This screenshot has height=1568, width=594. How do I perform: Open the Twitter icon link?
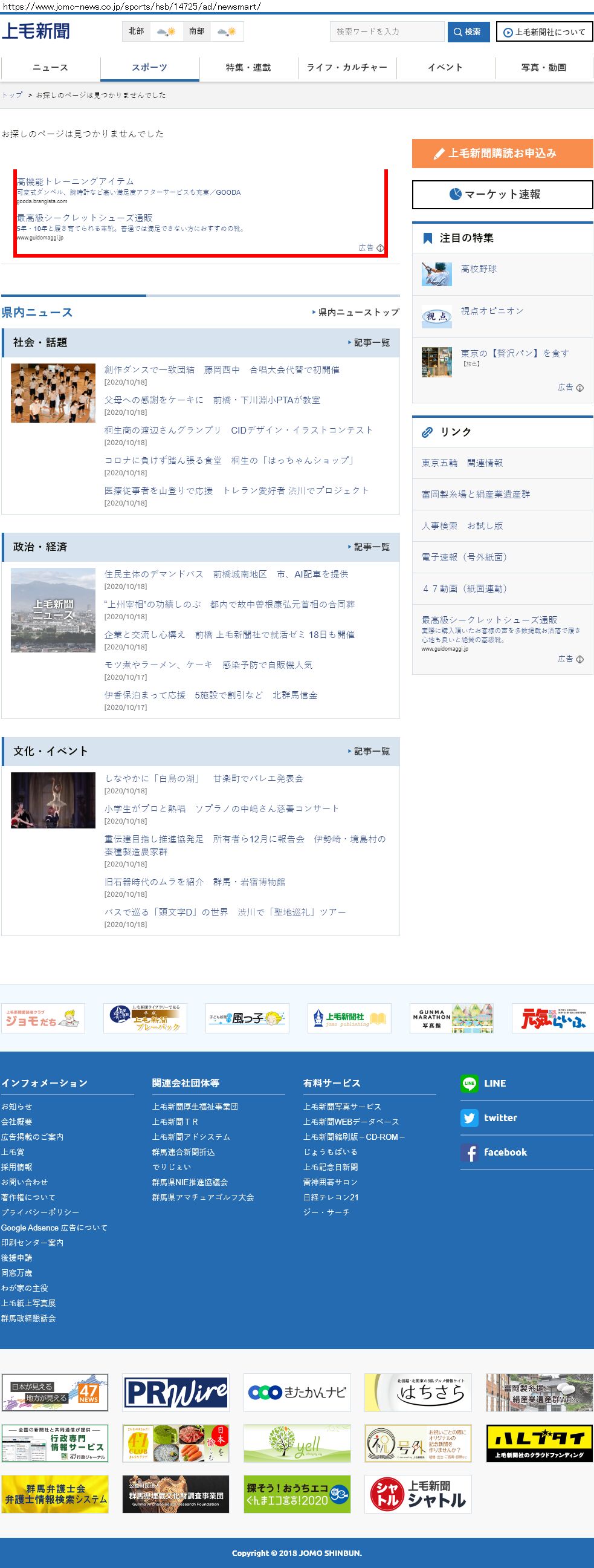click(469, 1118)
